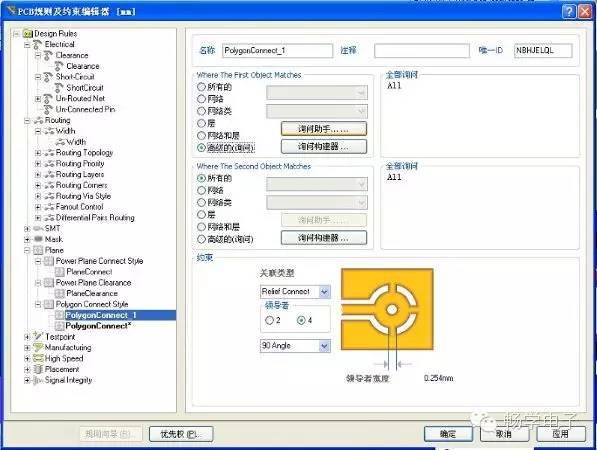597x450 pixels.
Task: Click the Mask category icon
Action: [38, 239]
